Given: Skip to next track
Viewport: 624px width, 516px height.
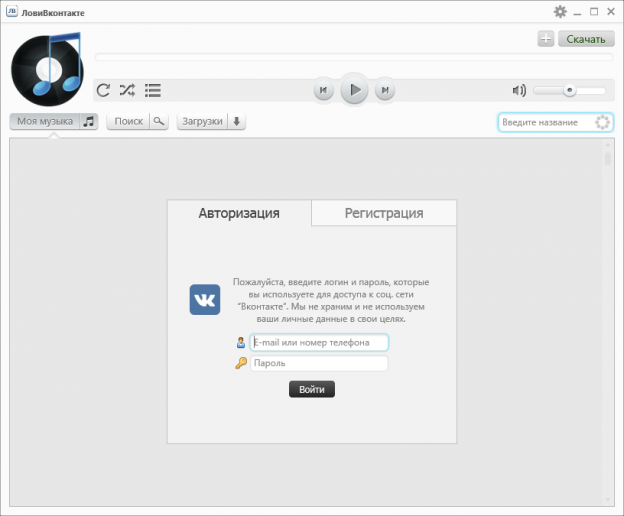Looking at the screenshot, I should pyautogui.click(x=385, y=90).
